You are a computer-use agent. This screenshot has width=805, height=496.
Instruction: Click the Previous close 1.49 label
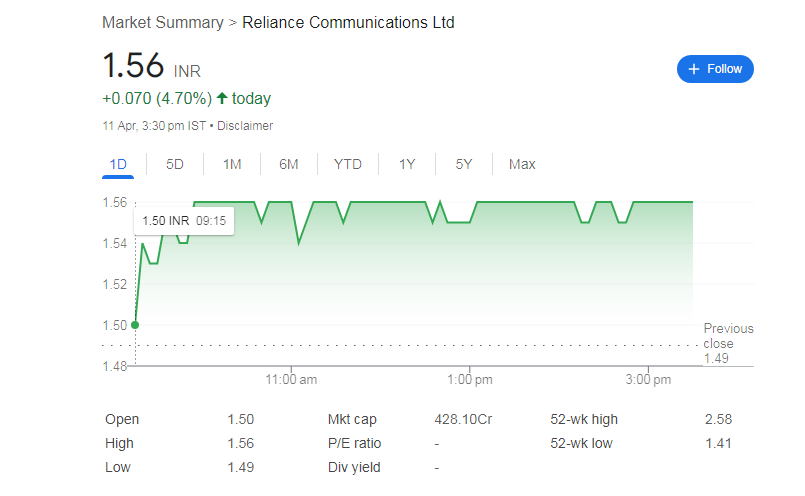tap(728, 343)
